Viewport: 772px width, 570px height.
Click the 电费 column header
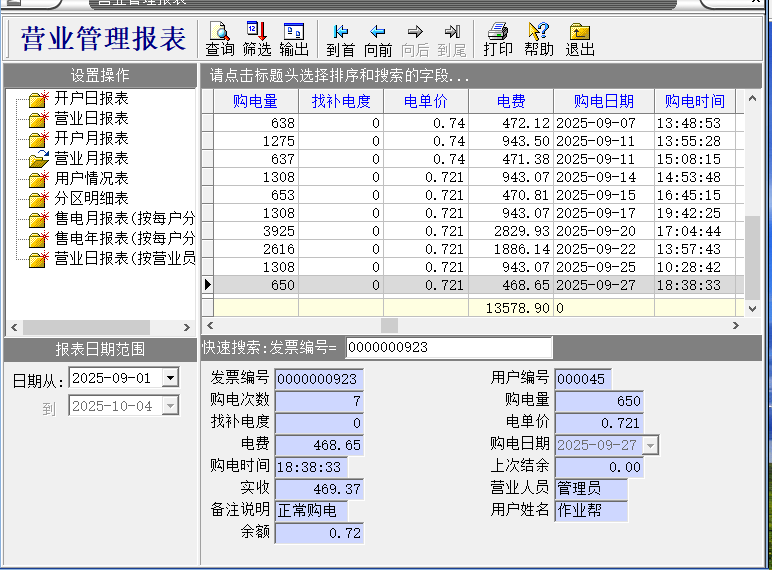511,101
